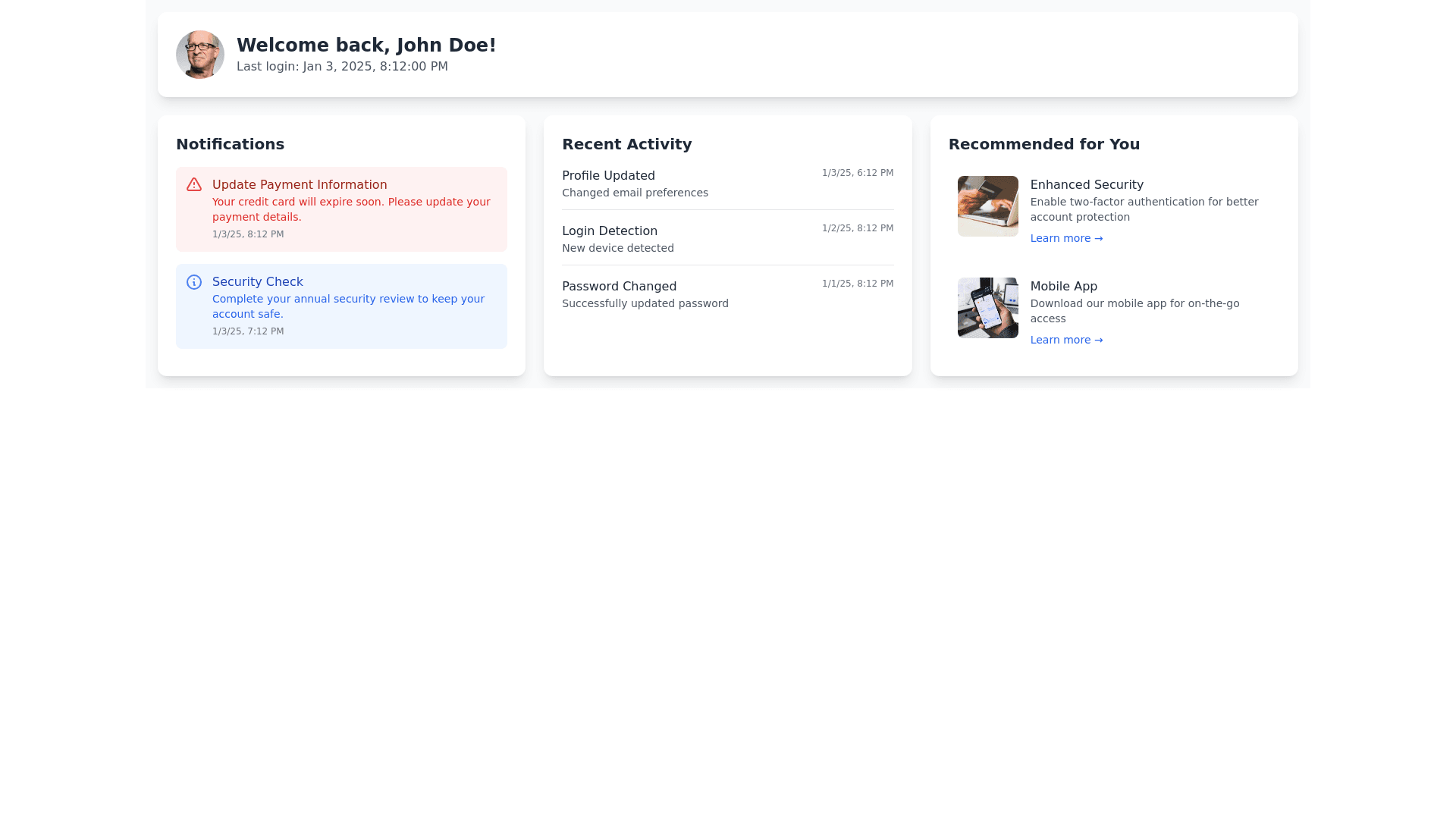Click the credit card expiry warning message

[351, 209]
